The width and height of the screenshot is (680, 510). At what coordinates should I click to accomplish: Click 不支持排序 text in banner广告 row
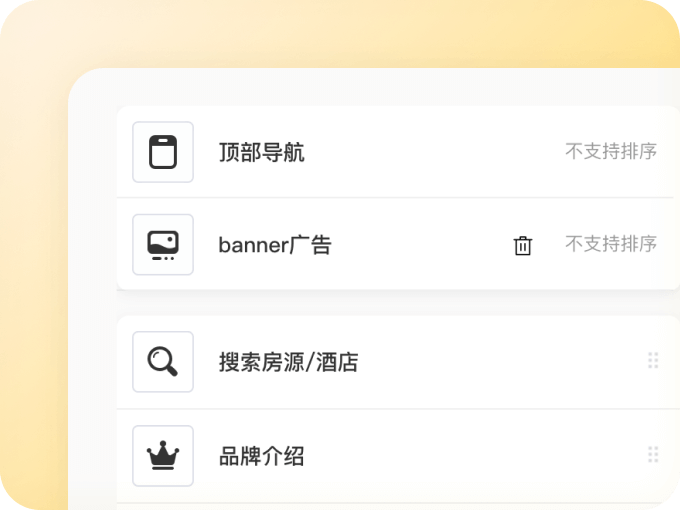[x=610, y=244]
